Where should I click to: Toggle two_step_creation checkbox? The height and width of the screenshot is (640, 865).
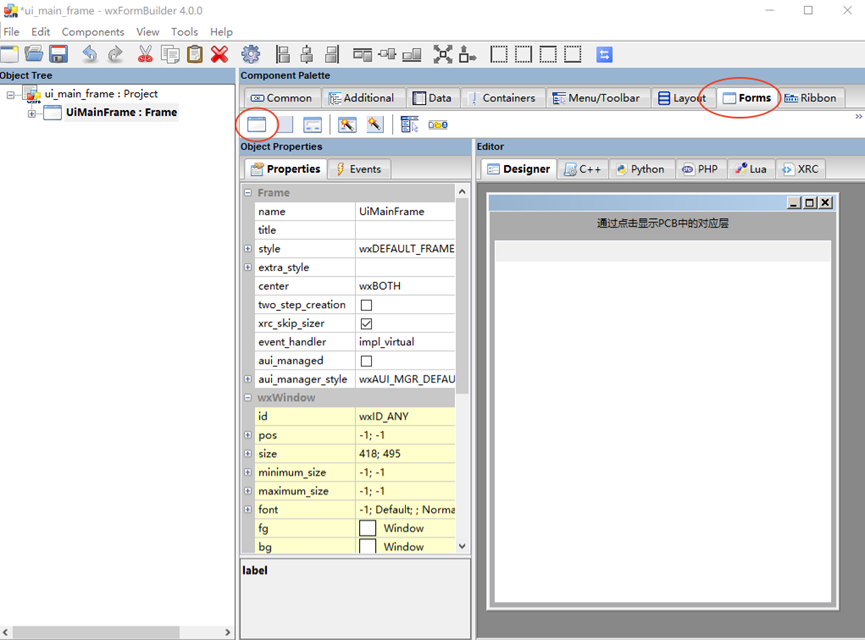366,305
